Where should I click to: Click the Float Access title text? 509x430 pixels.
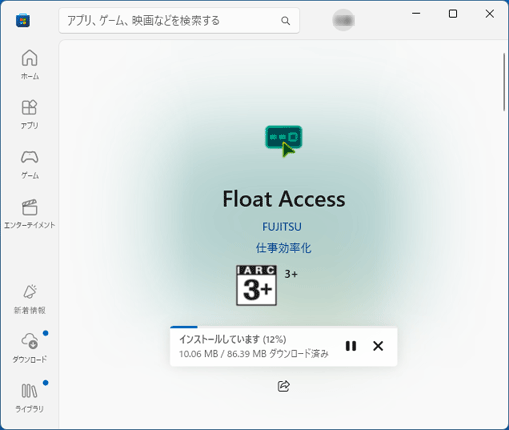284,199
